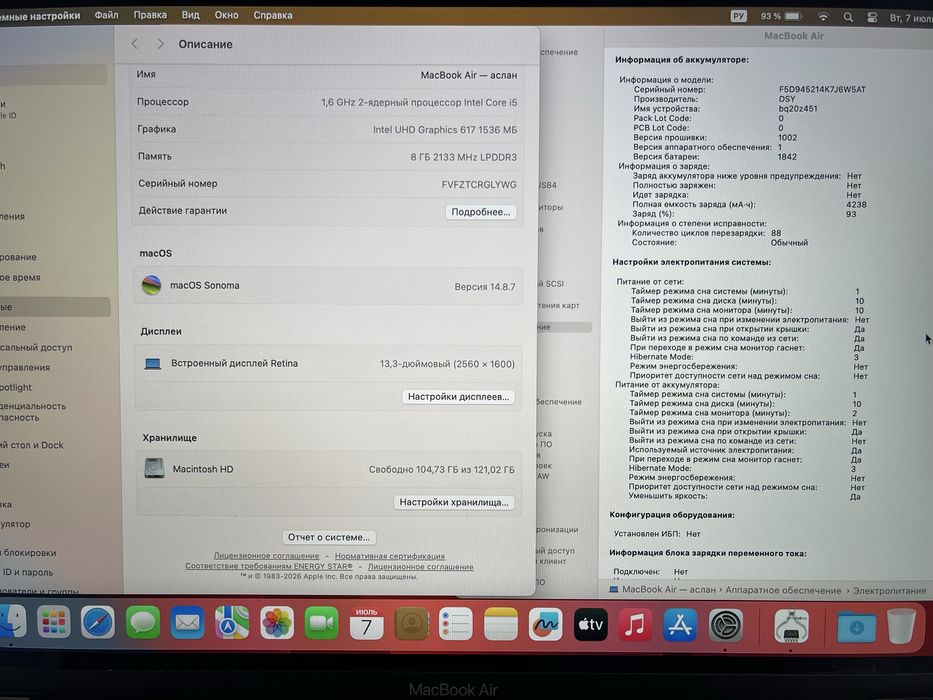
Task: Open Messages app in the Dock
Action: [x=143, y=623]
